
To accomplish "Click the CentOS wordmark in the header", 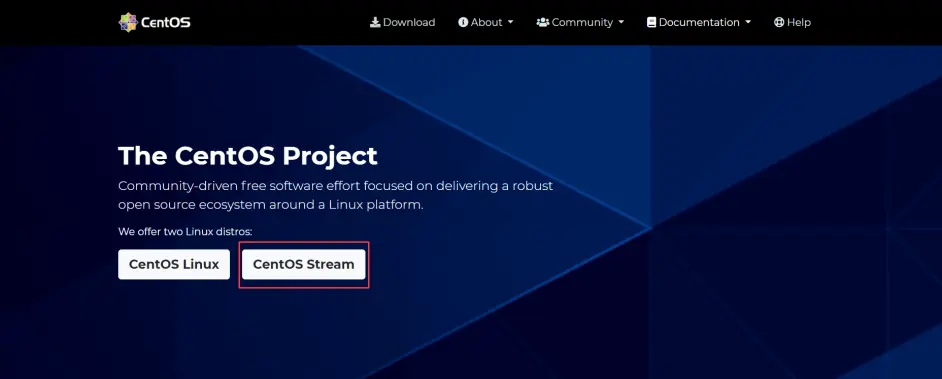I will click(166, 23).
